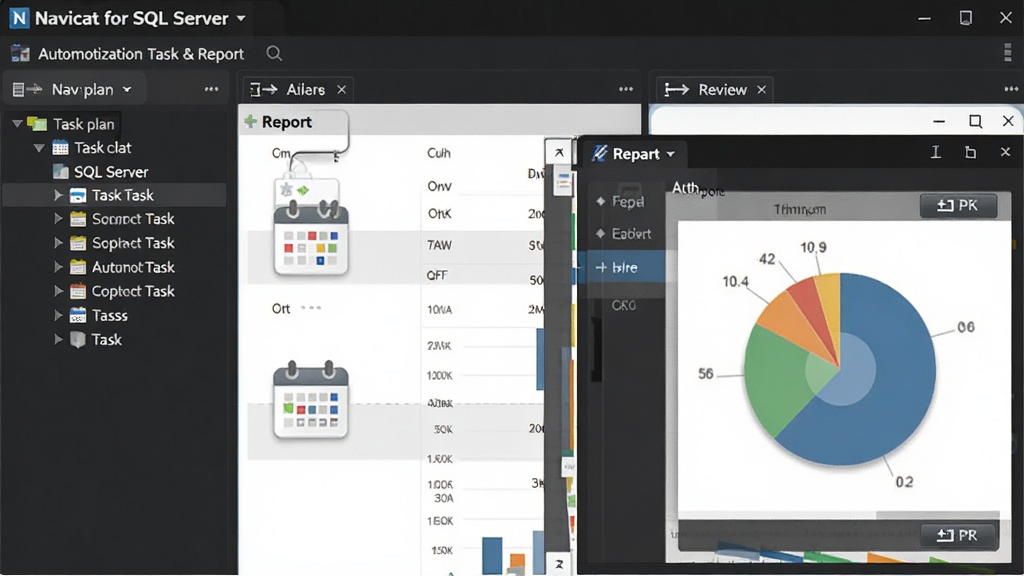
Task: Click the text cursor icon in Repart header
Action: tap(936, 152)
